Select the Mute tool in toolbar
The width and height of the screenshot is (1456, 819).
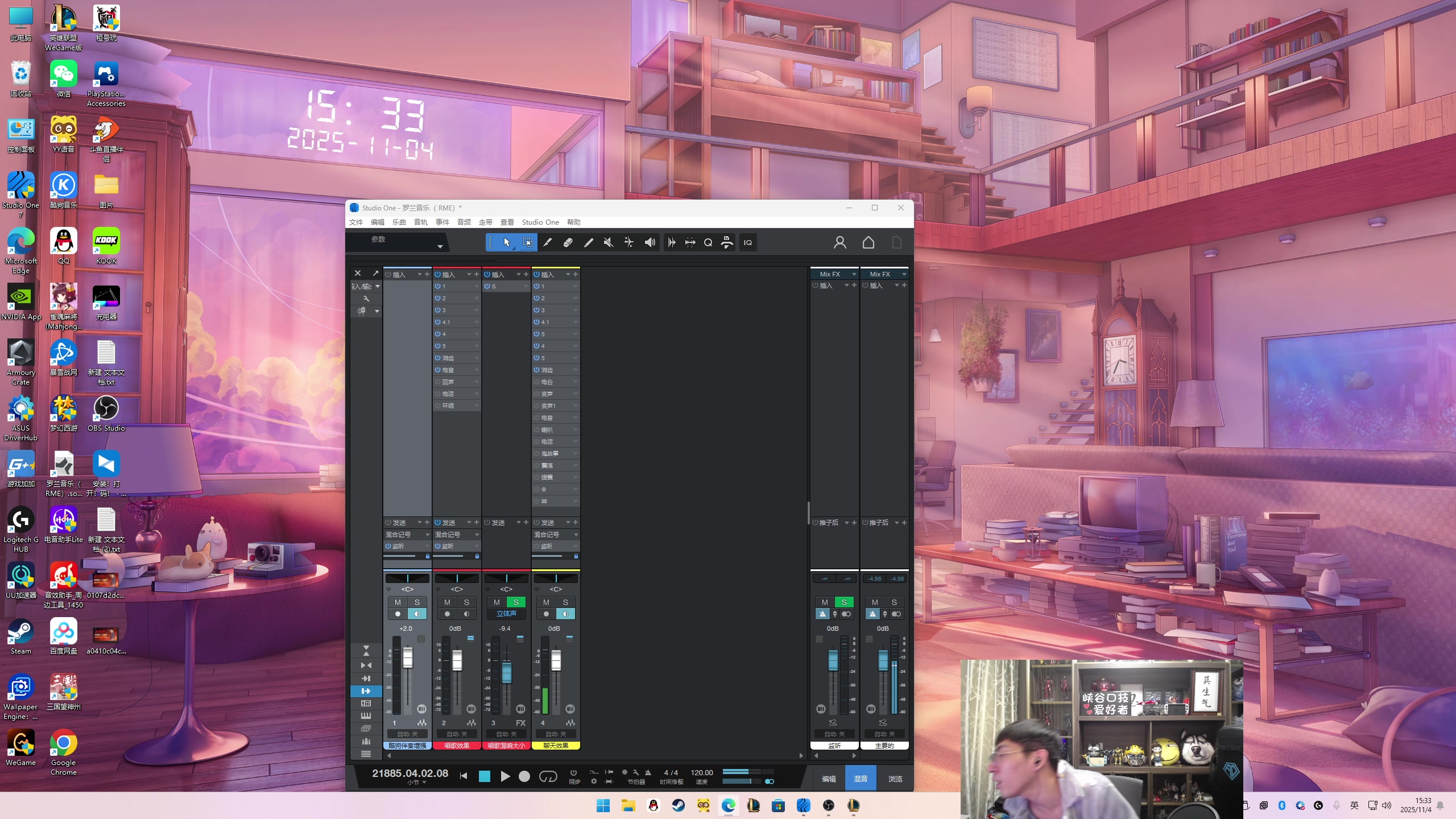click(608, 243)
